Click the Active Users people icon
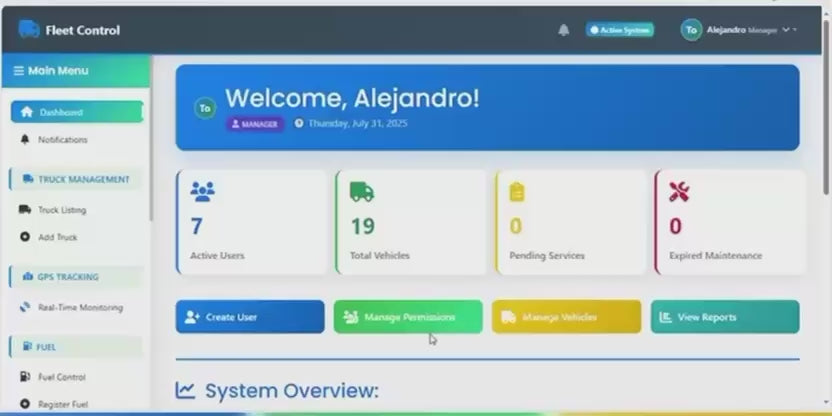Screen dimensions: 832x416 pos(202,192)
